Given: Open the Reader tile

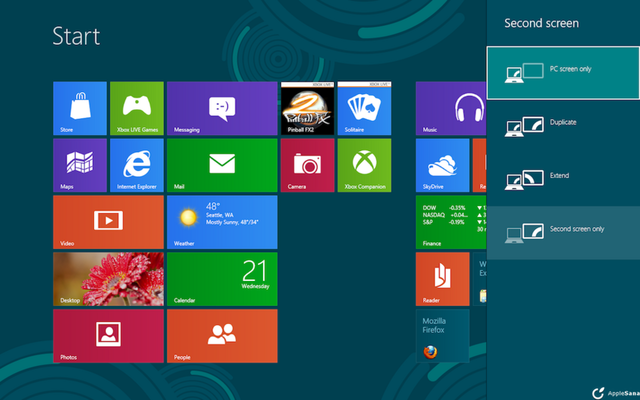Looking at the screenshot, I should click(442, 279).
